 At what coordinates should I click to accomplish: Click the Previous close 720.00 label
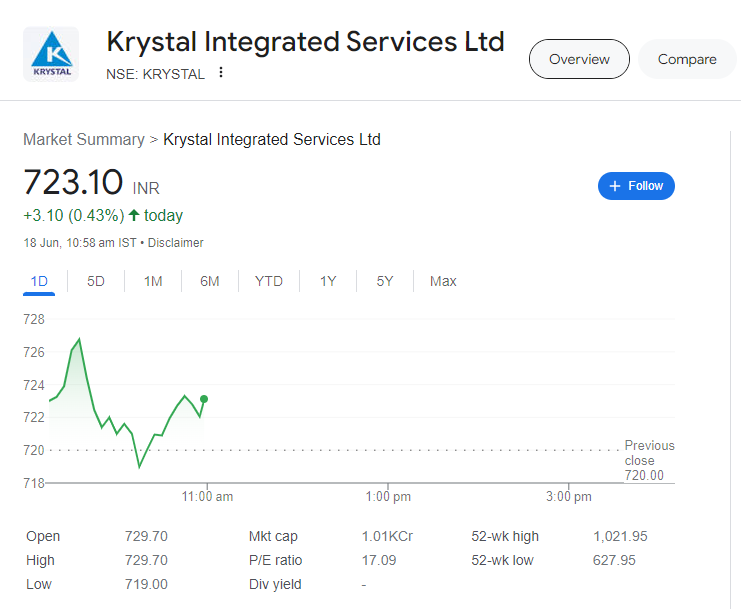(x=649, y=460)
